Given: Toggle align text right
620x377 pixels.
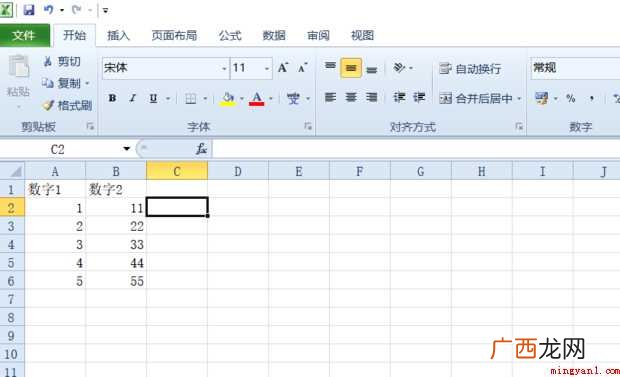Looking at the screenshot, I should (x=371, y=97).
